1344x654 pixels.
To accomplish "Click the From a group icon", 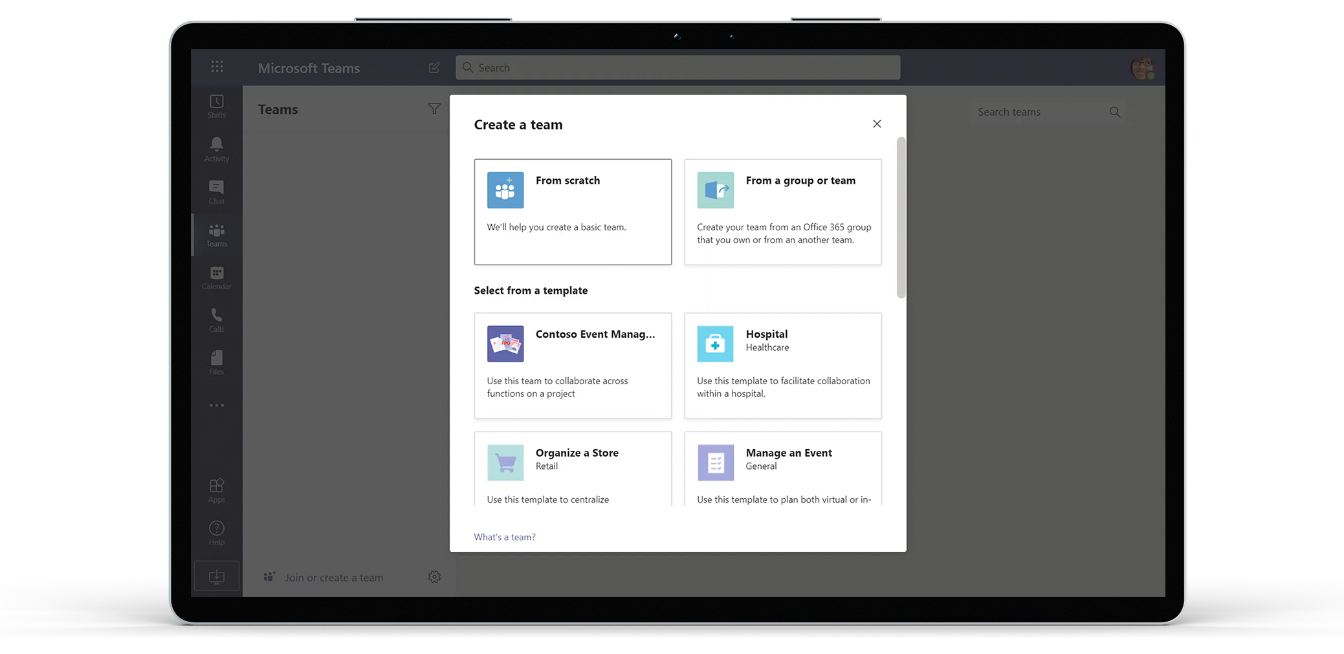I will [715, 190].
